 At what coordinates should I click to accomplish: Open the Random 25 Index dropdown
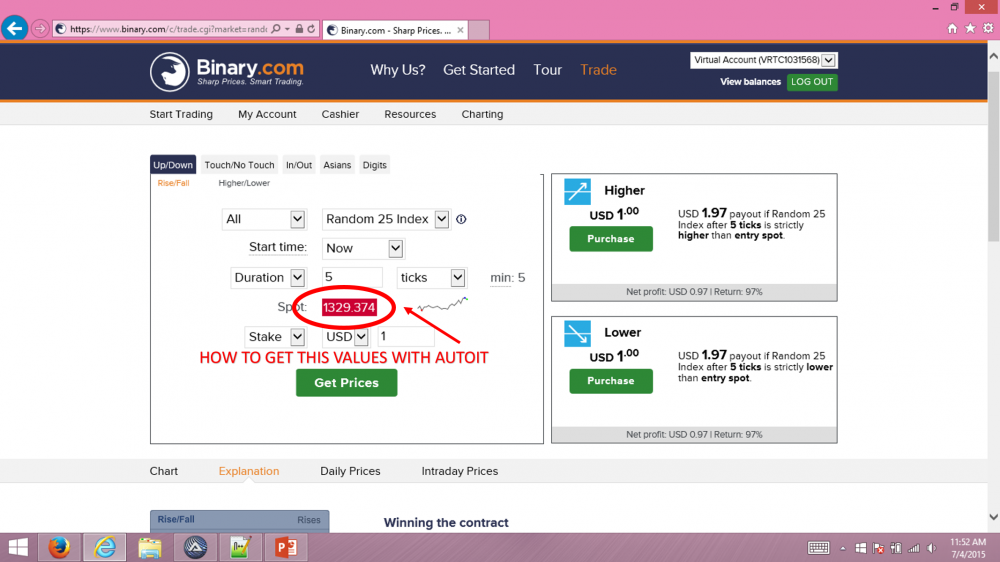[x=386, y=219]
